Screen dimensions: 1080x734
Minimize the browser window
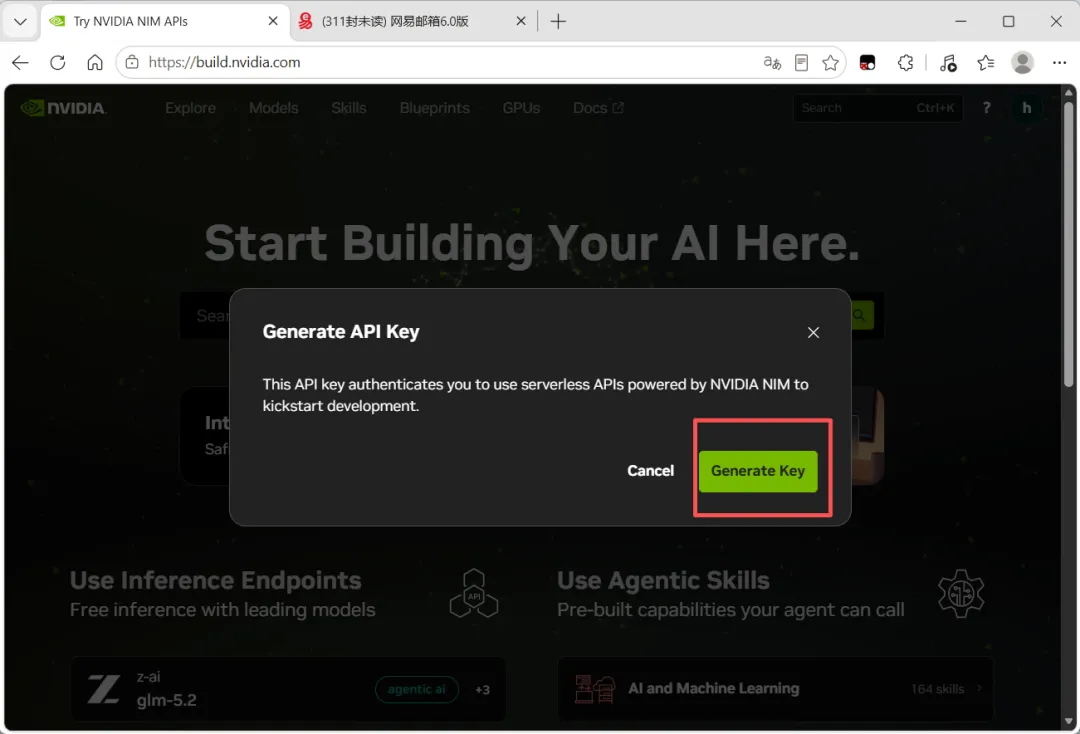coord(961,21)
